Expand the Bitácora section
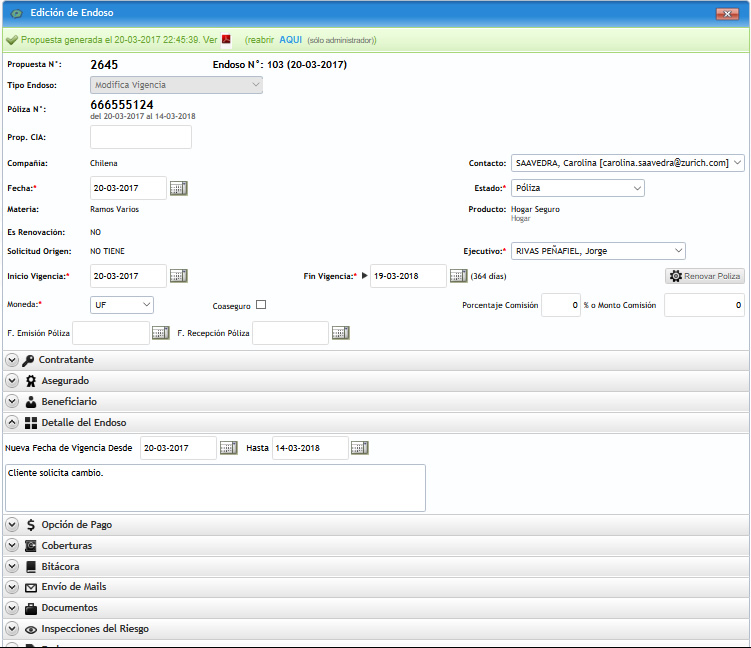 tap(12, 566)
